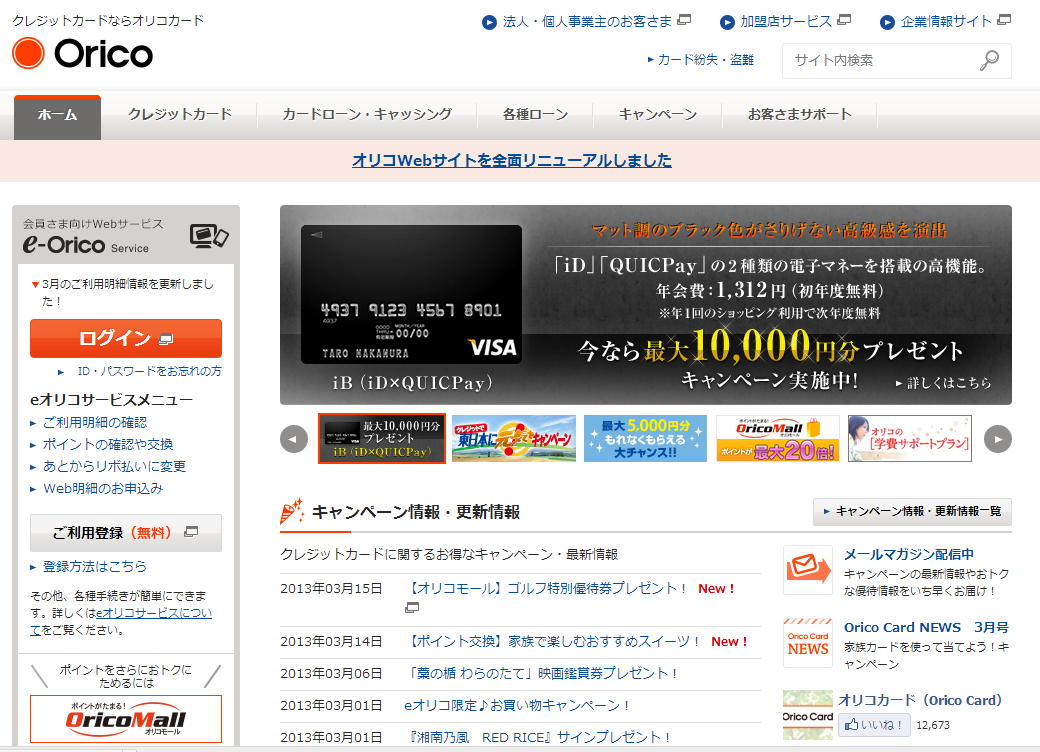Click the campaign party popper icon
The height and width of the screenshot is (752, 1040).
pos(292,511)
